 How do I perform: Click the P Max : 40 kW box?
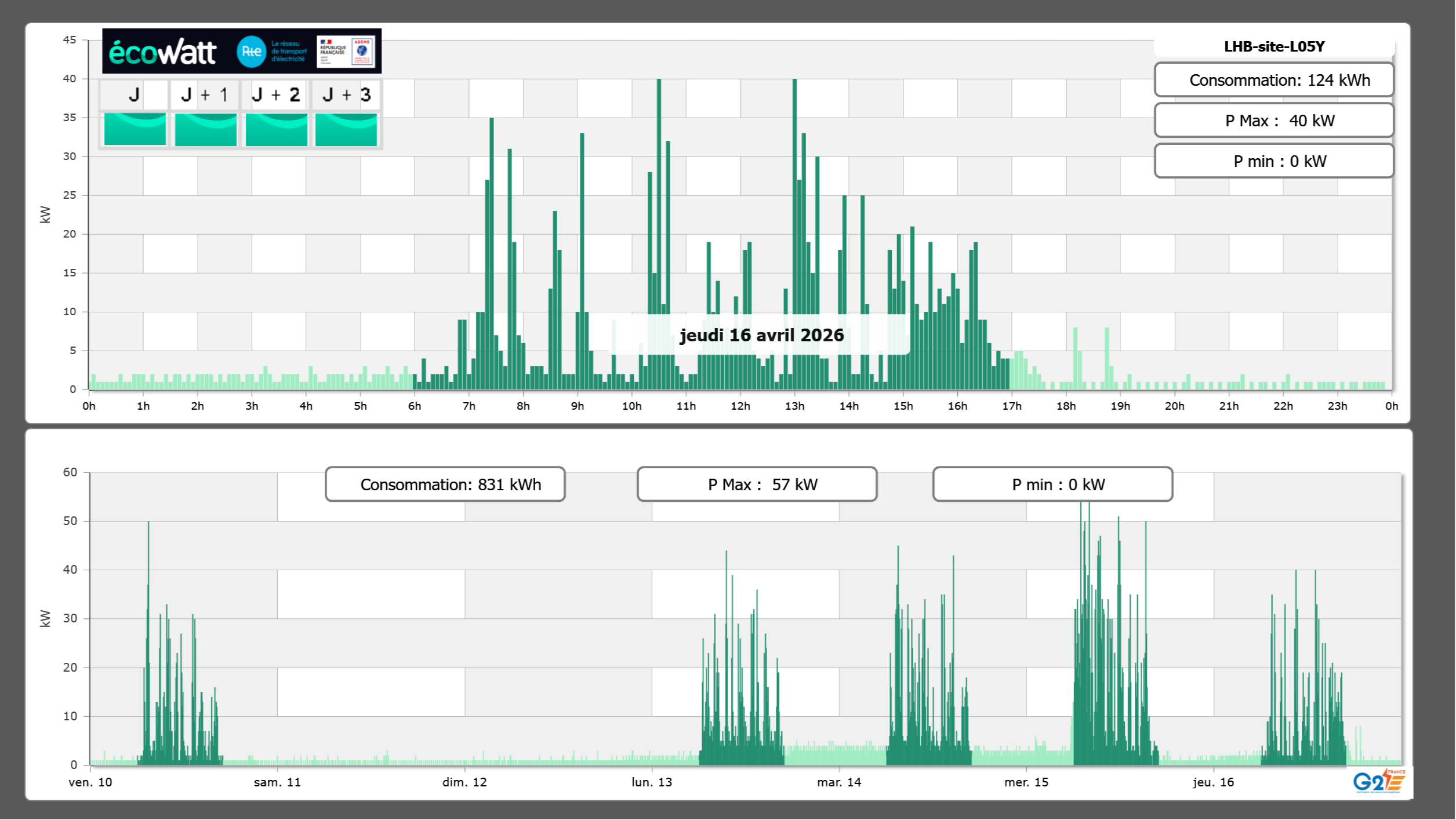[1274, 121]
